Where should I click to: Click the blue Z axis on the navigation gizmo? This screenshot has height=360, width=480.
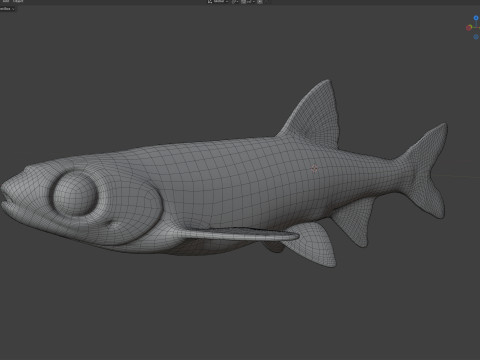(476, 18)
